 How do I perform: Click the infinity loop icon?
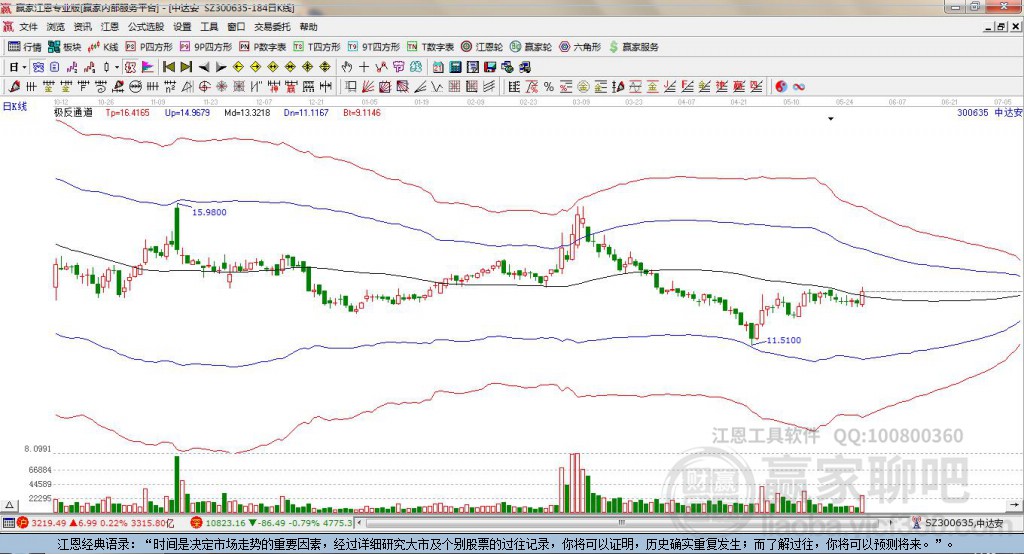point(799,86)
